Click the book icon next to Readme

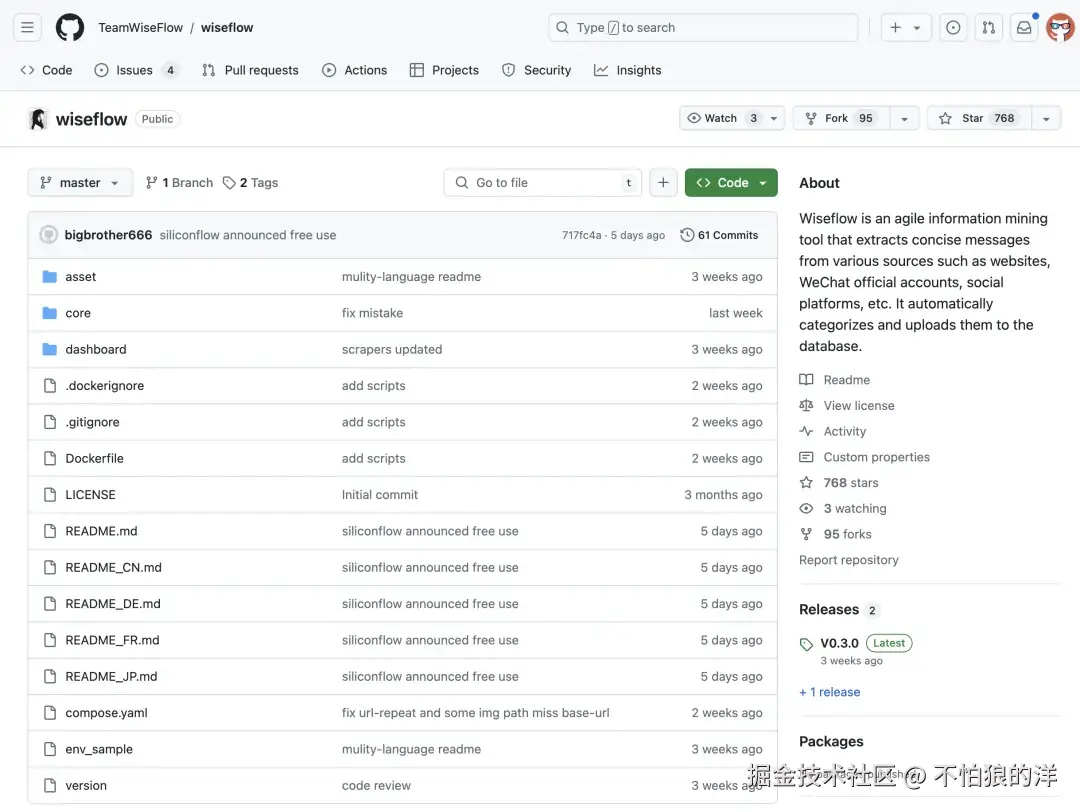click(x=806, y=379)
